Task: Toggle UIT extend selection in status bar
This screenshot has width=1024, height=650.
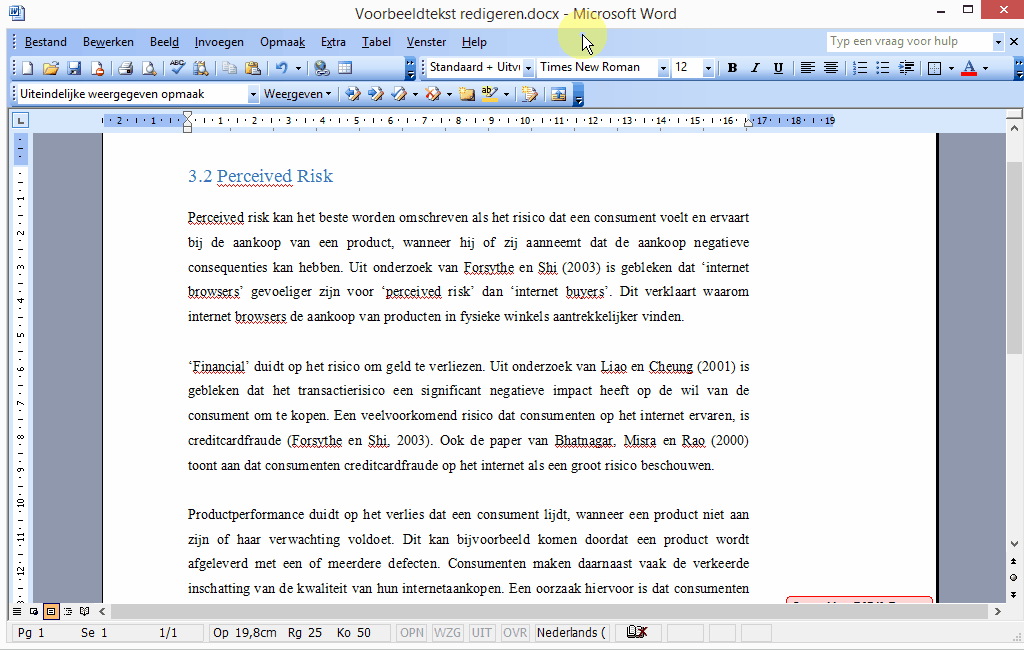Action: [x=482, y=632]
